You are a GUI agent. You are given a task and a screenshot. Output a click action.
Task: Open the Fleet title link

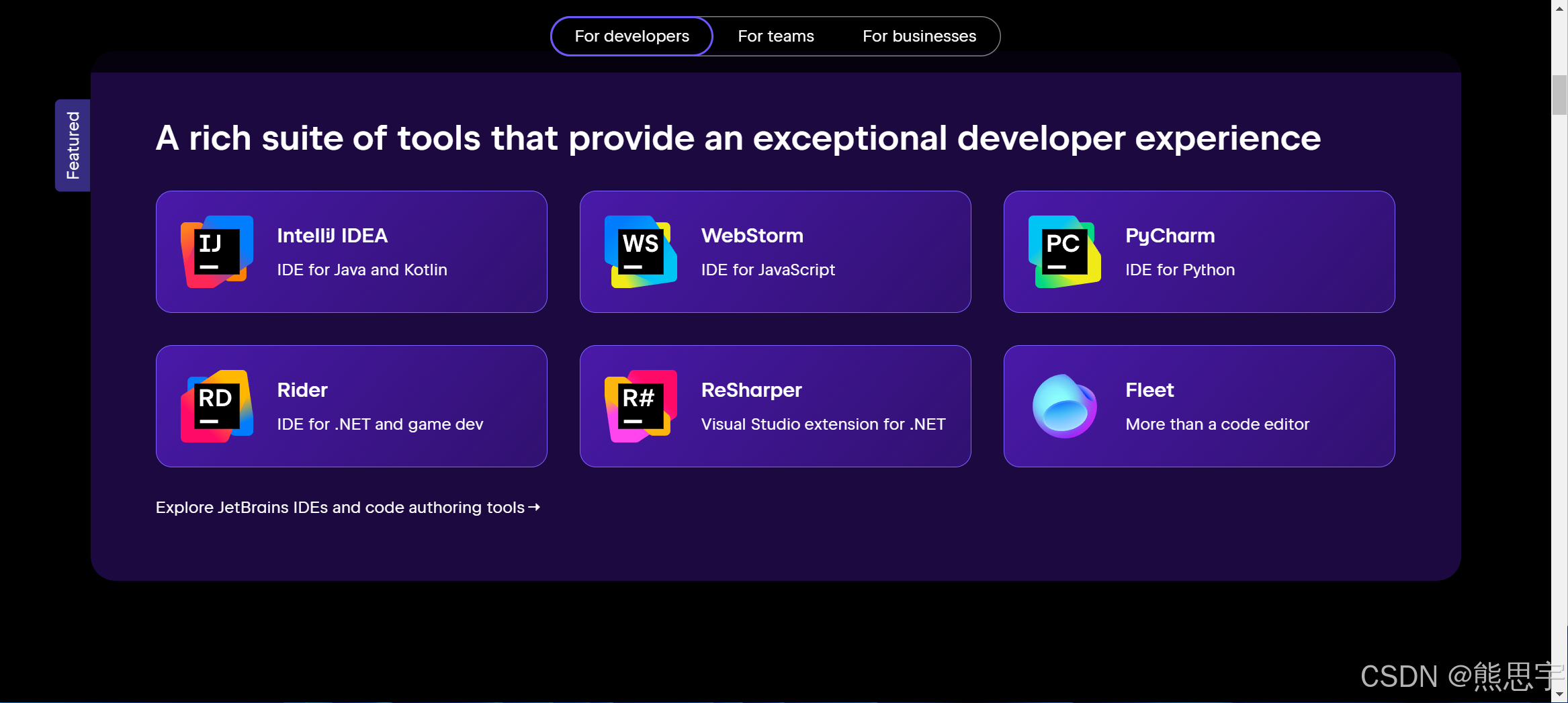tap(1149, 390)
